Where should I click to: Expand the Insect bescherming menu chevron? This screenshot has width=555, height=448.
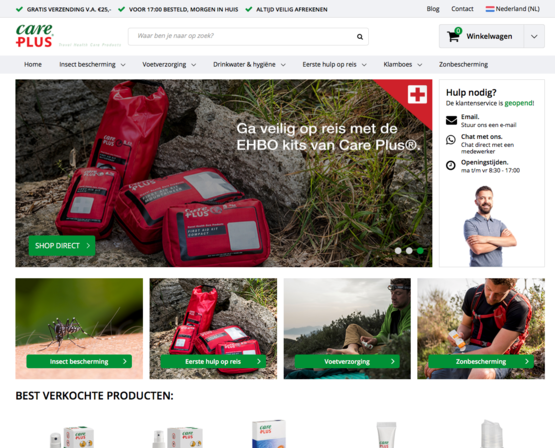coord(123,65)
